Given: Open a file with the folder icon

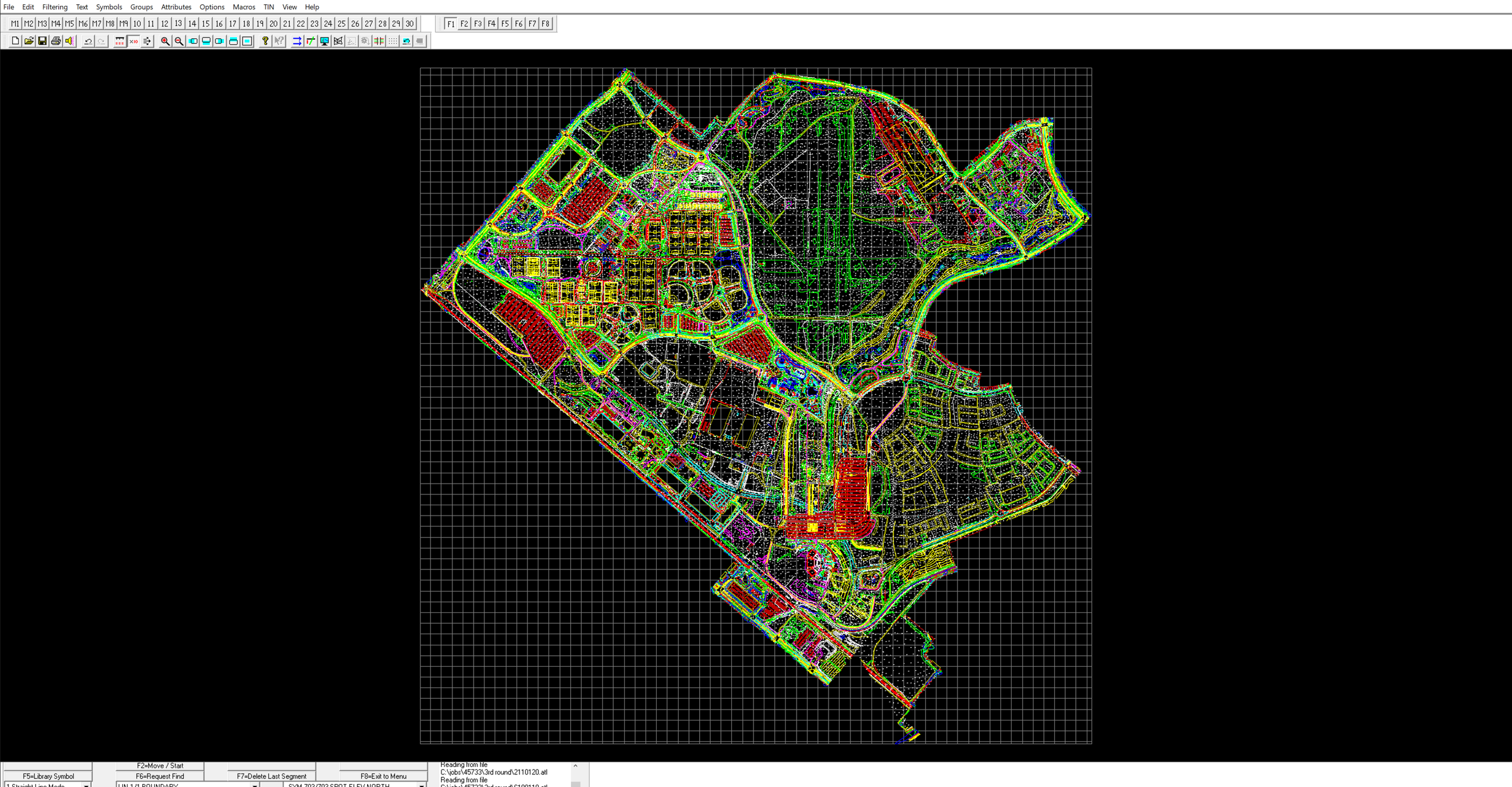Looking at the screenshot, I should point(28,41).
